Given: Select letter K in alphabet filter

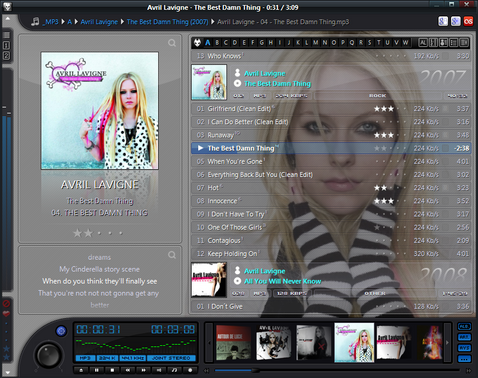Looking at the screenshot, I should (297, 42).
